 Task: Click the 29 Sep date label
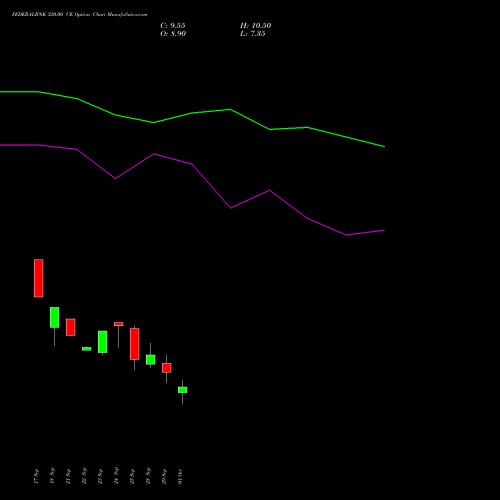tap(164, 476)
